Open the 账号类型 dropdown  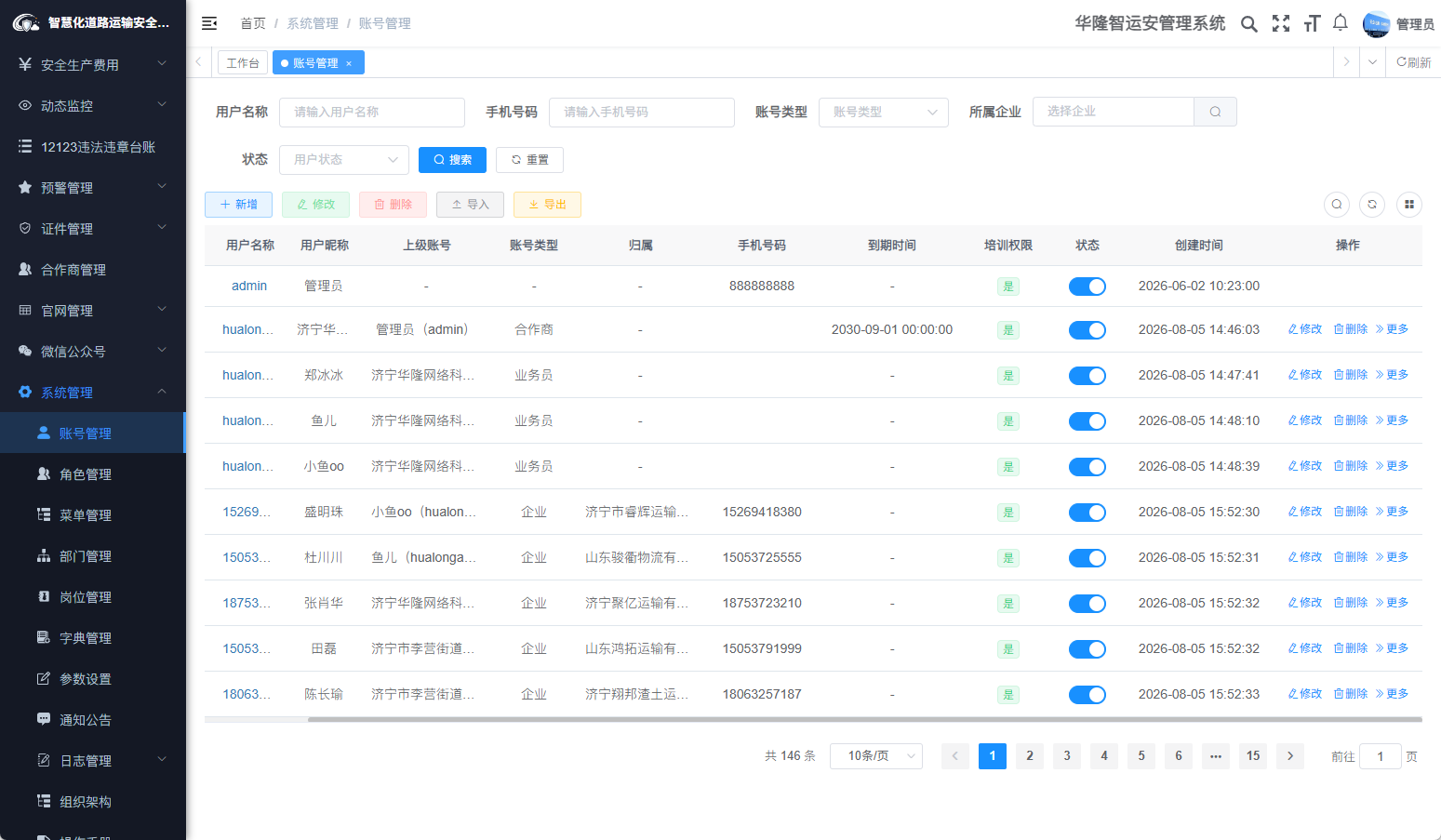coord(884,112)
